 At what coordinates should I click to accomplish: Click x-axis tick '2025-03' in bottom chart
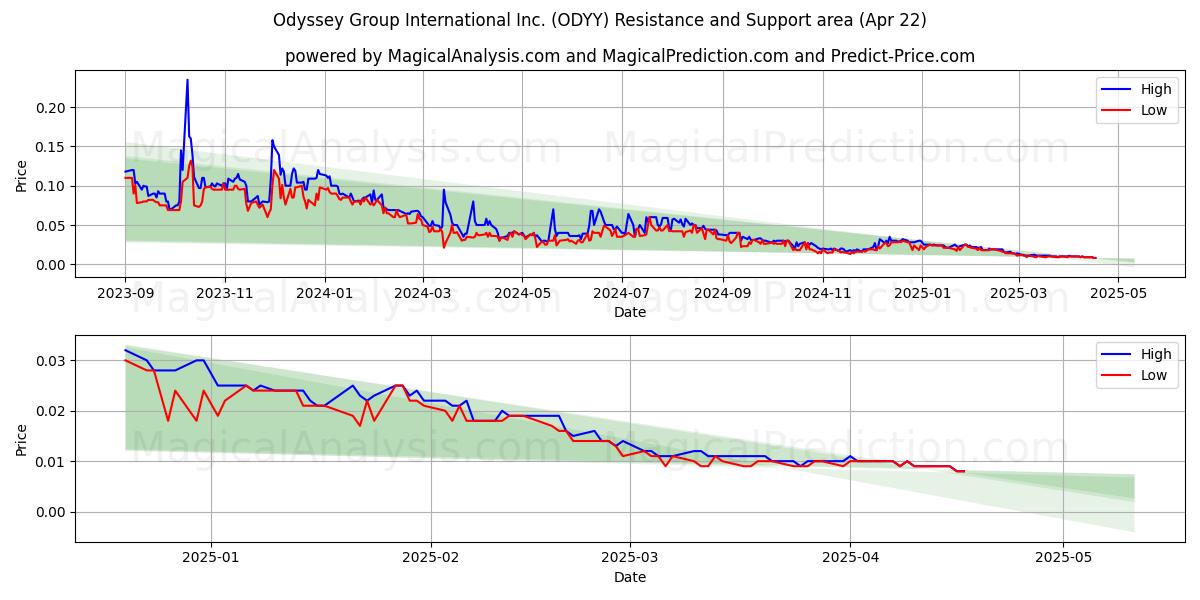[631, 559]
